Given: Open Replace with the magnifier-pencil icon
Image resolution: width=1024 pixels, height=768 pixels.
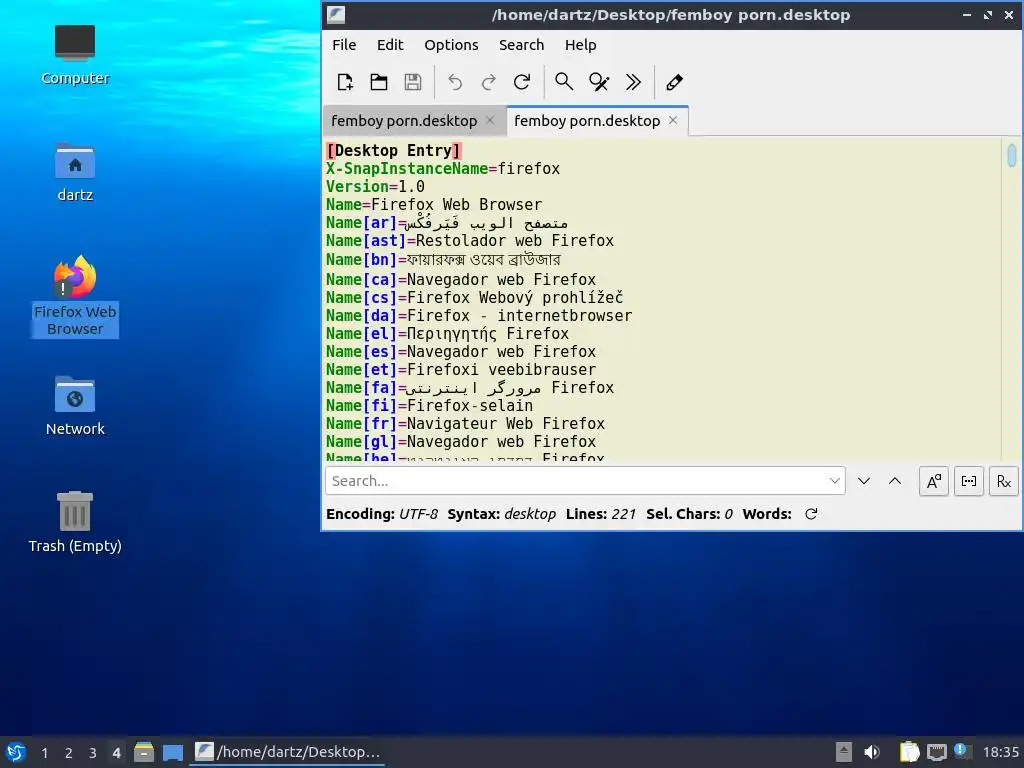Looking at the screenshot, I should [599, 82].
